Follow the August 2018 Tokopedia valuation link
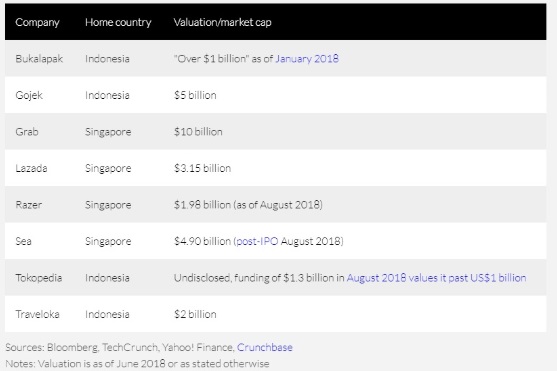Image resolution: width=557 pixels, height=371 pixels. pos(436,278)
